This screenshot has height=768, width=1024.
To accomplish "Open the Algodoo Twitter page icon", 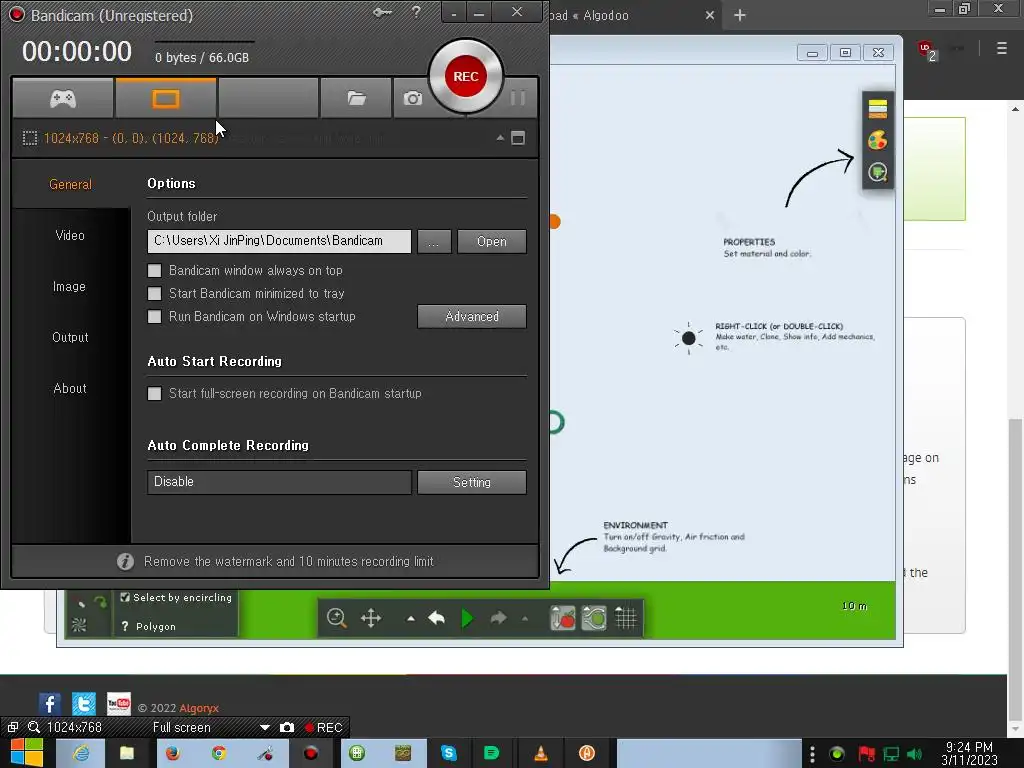I will (84, 704).
